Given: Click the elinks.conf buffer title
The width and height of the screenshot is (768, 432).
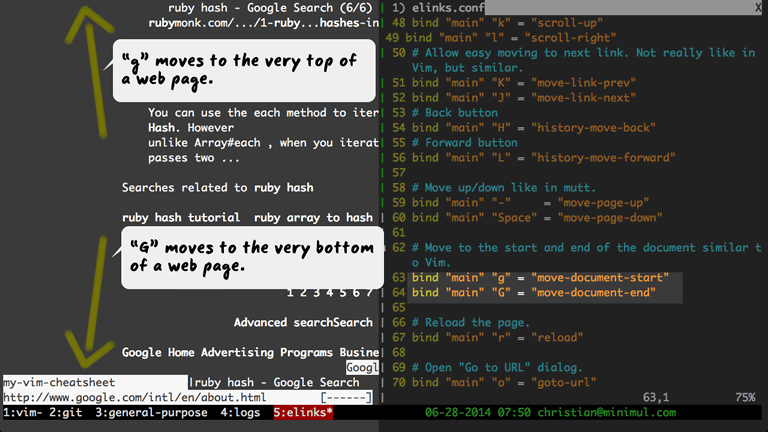Looking at the screenshot, I should [x=448, y=8].
